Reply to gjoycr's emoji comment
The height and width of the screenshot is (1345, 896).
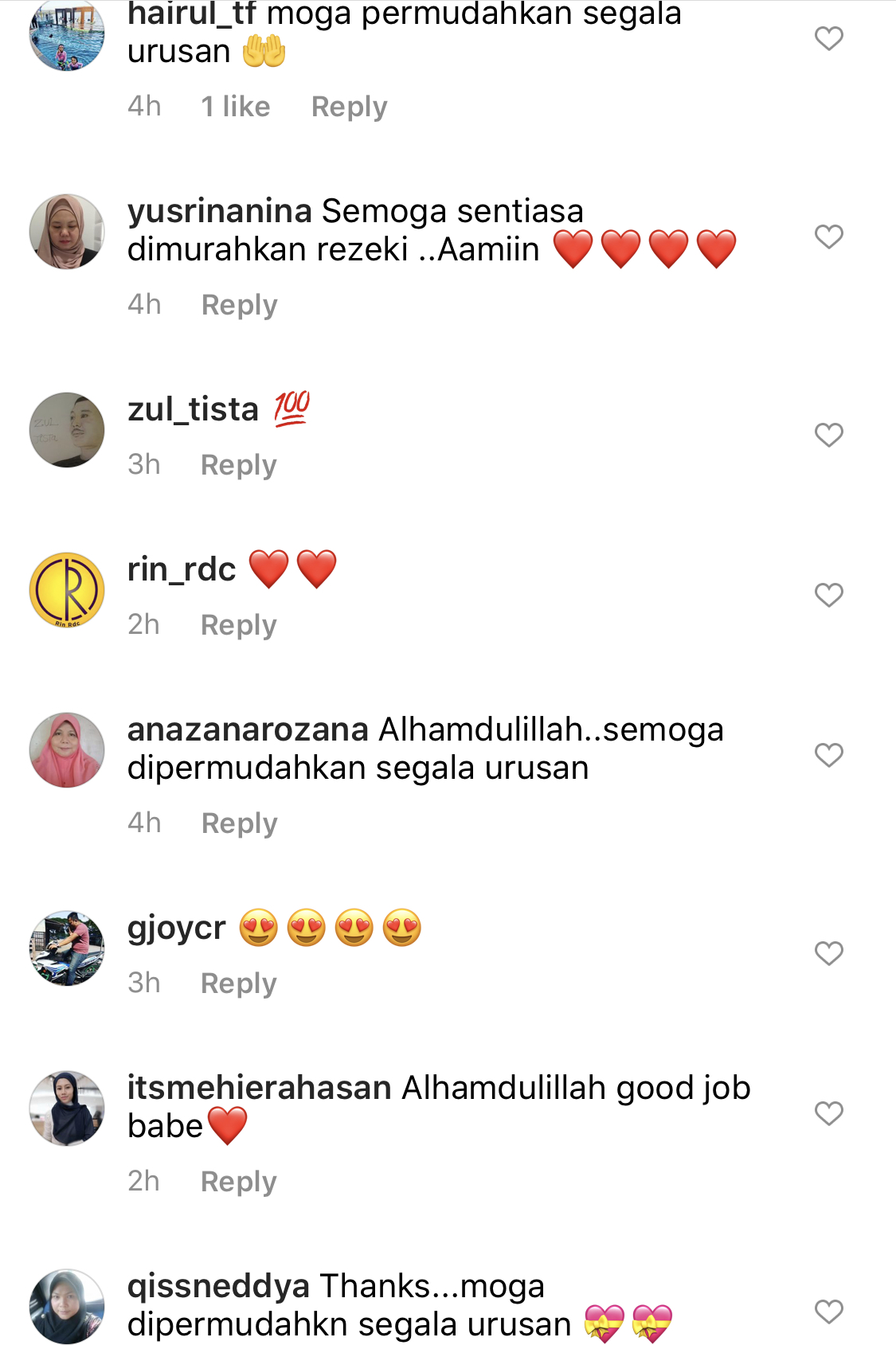(238, 983)
